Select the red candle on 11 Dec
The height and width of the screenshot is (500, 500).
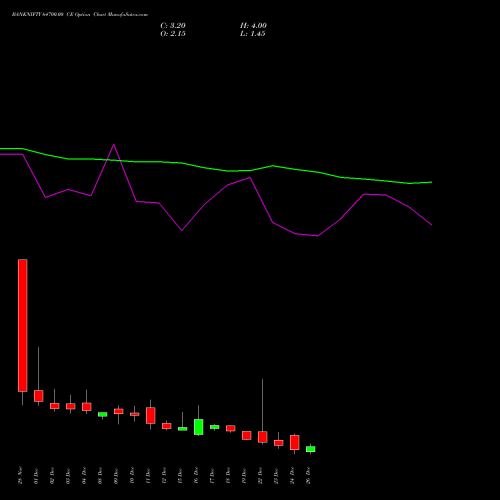click(x=151, y=415)
